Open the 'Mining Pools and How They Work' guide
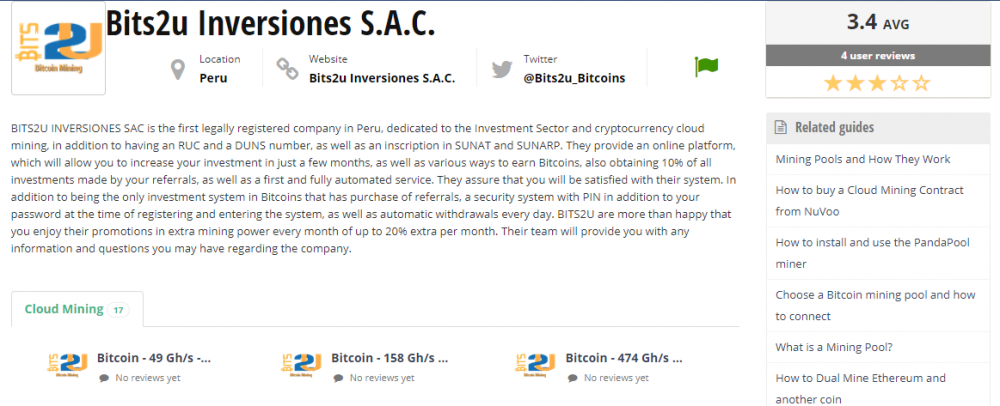 (863, 159)
